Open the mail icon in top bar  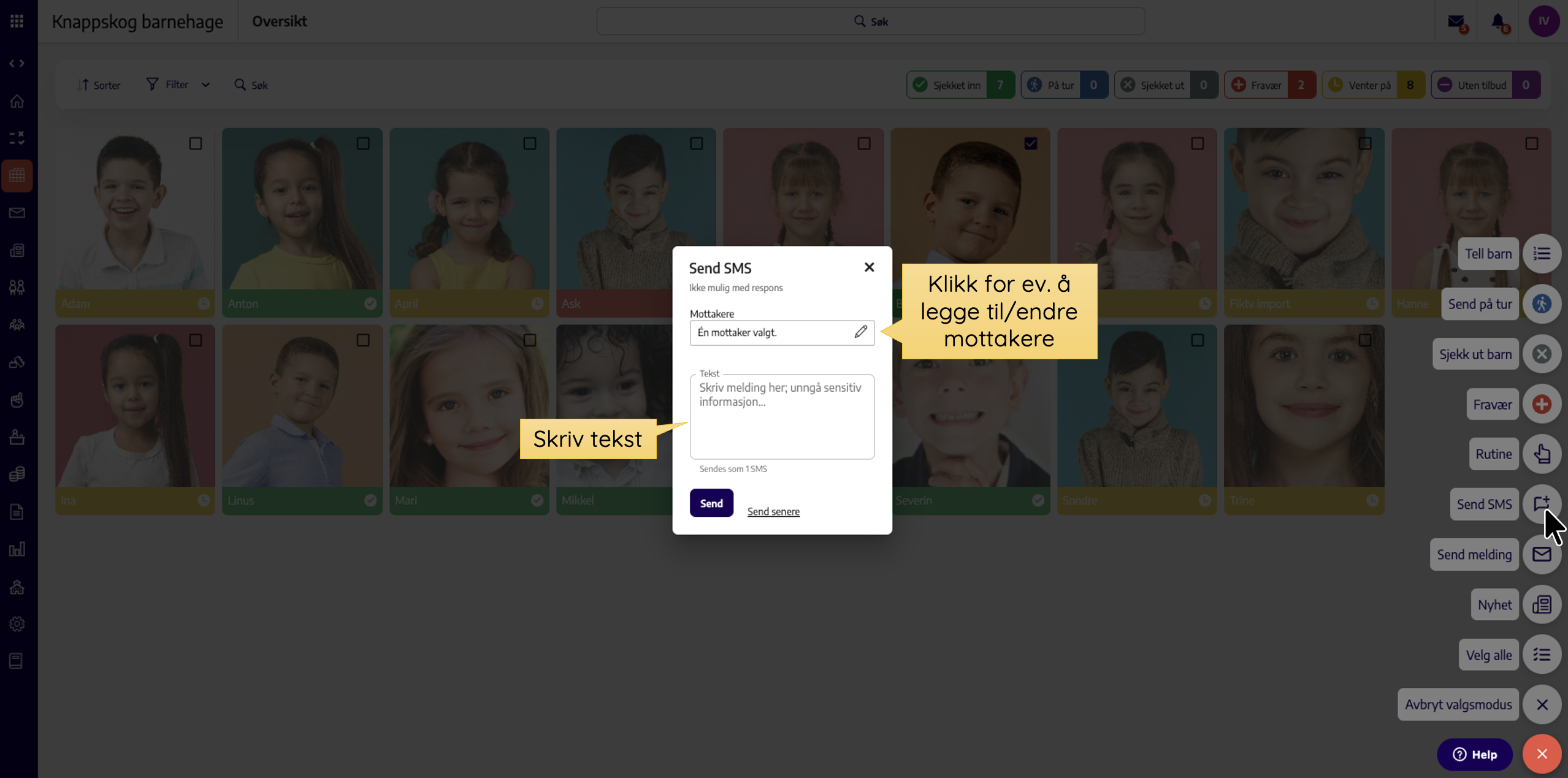pos(1456,22)
